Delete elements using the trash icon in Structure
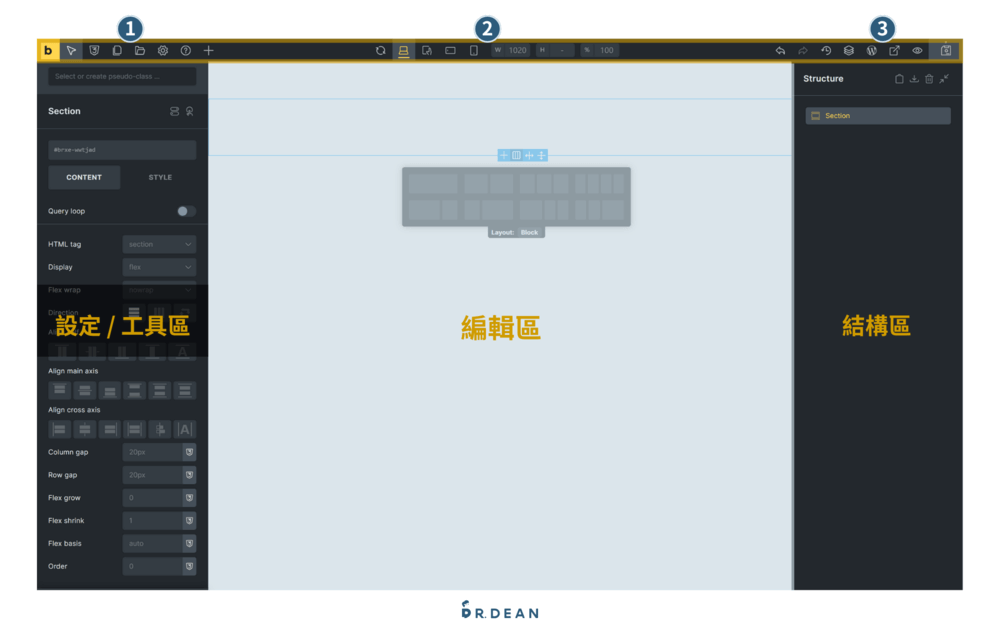This screenshot has width=1000, height=629. click(x=929, y=78)
